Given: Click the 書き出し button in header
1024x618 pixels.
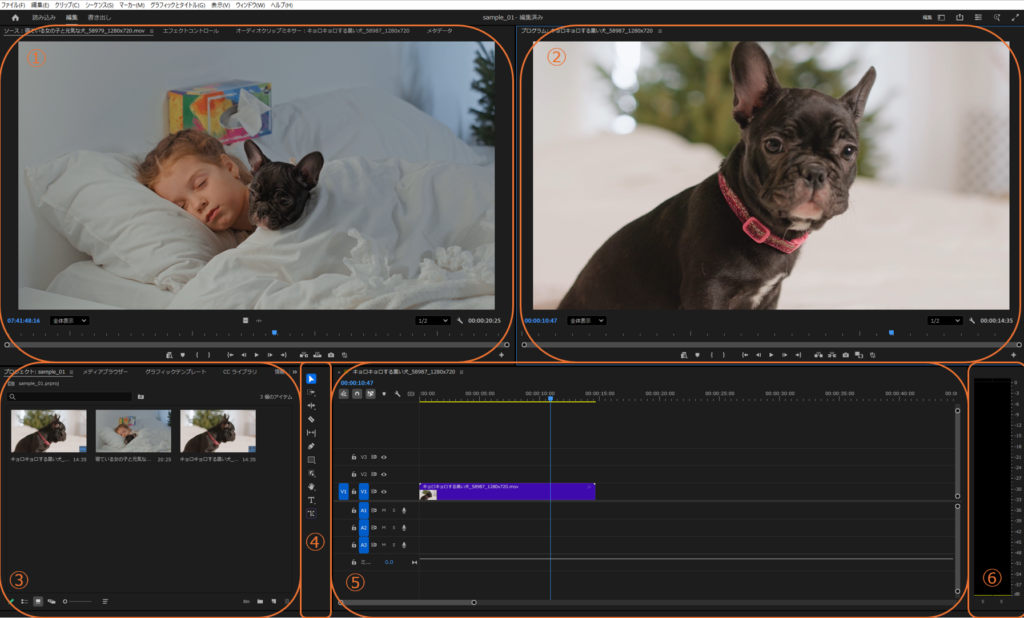Looking at the screenshot, I should pyautogui.click(x=100, y=17).
